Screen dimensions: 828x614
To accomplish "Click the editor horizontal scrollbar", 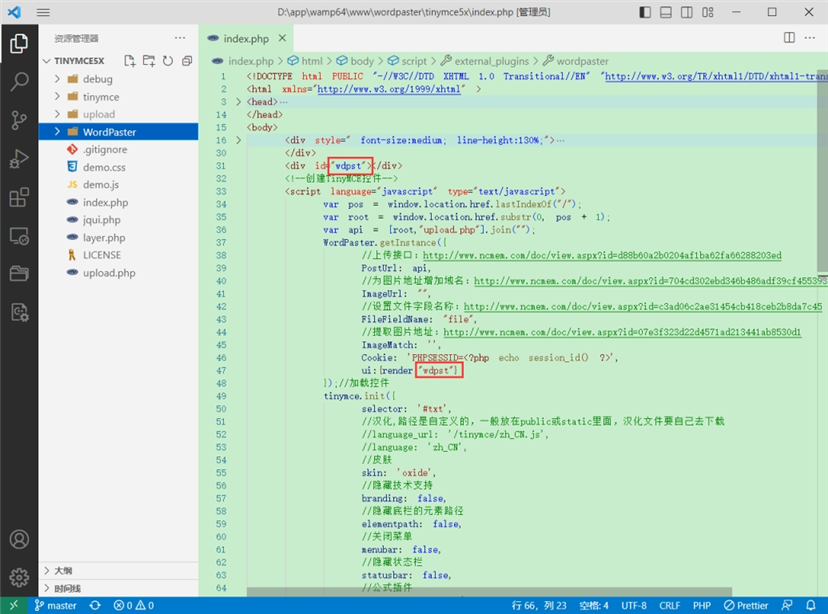I will pos(489,592).
